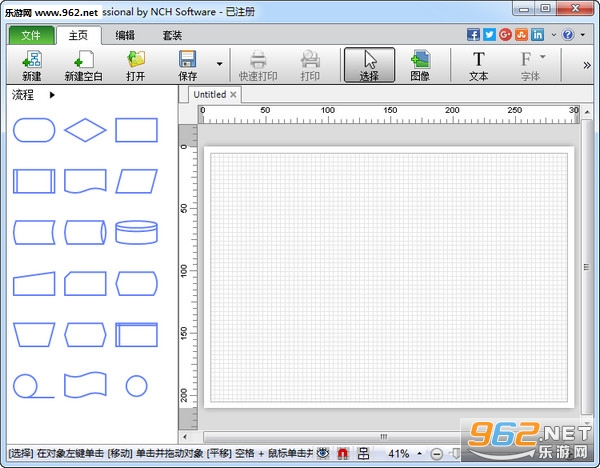Click the 新建 new flowchart icon

point(32,65)
